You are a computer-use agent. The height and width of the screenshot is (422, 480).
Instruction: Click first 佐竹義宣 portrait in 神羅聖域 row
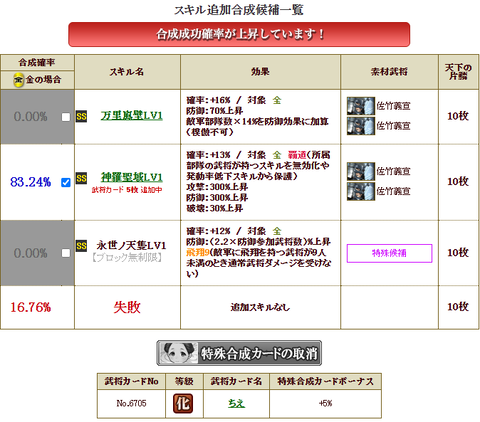click(x=361, y=172)
